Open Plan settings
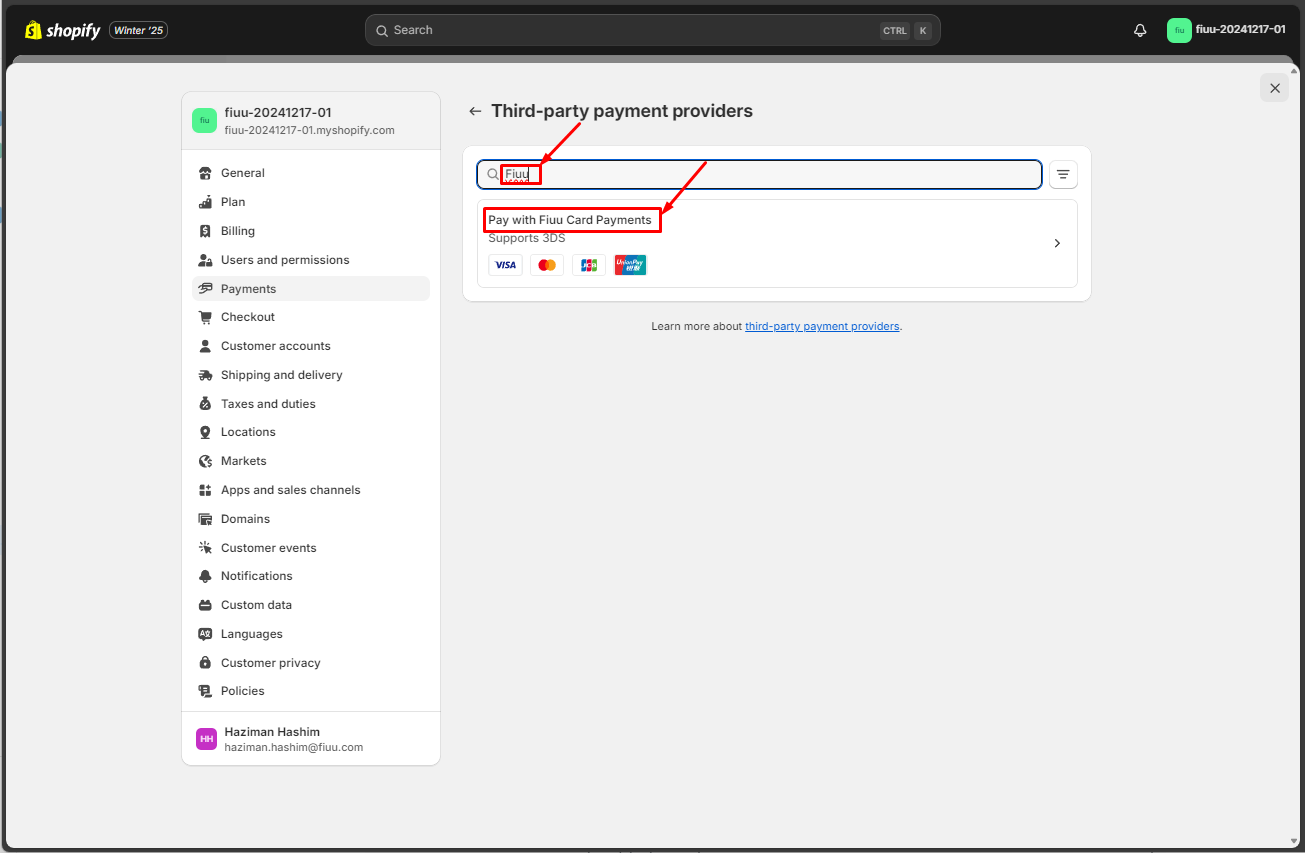The width and height of the screenshot is (1305, 853). pyautogui.click(x=311, y=202)
